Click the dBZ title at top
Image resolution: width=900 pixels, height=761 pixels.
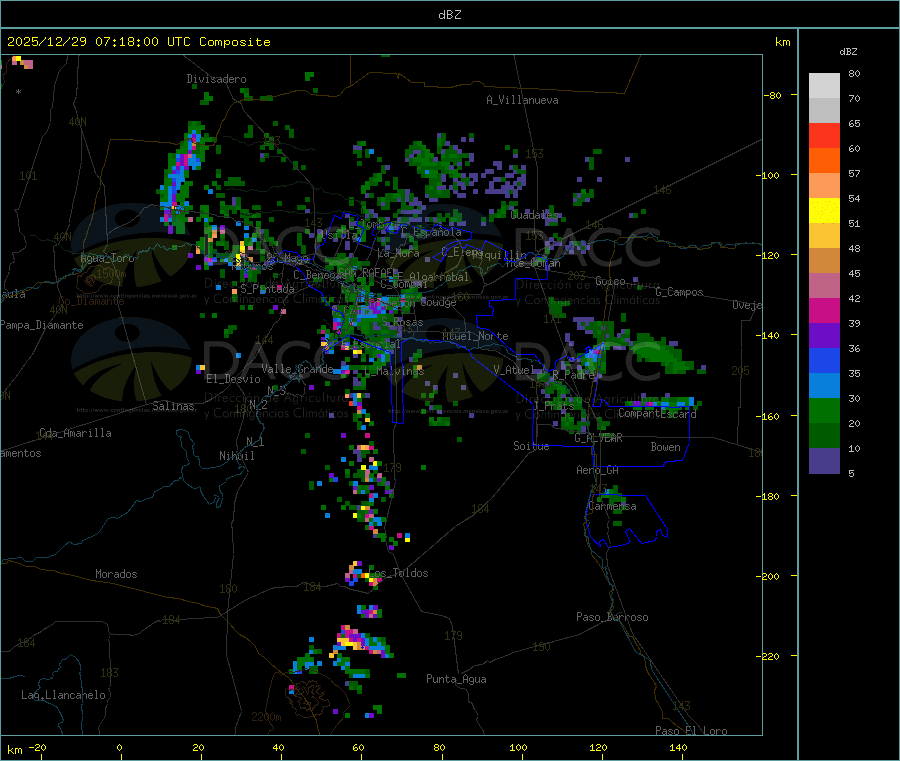coord(449,15)
